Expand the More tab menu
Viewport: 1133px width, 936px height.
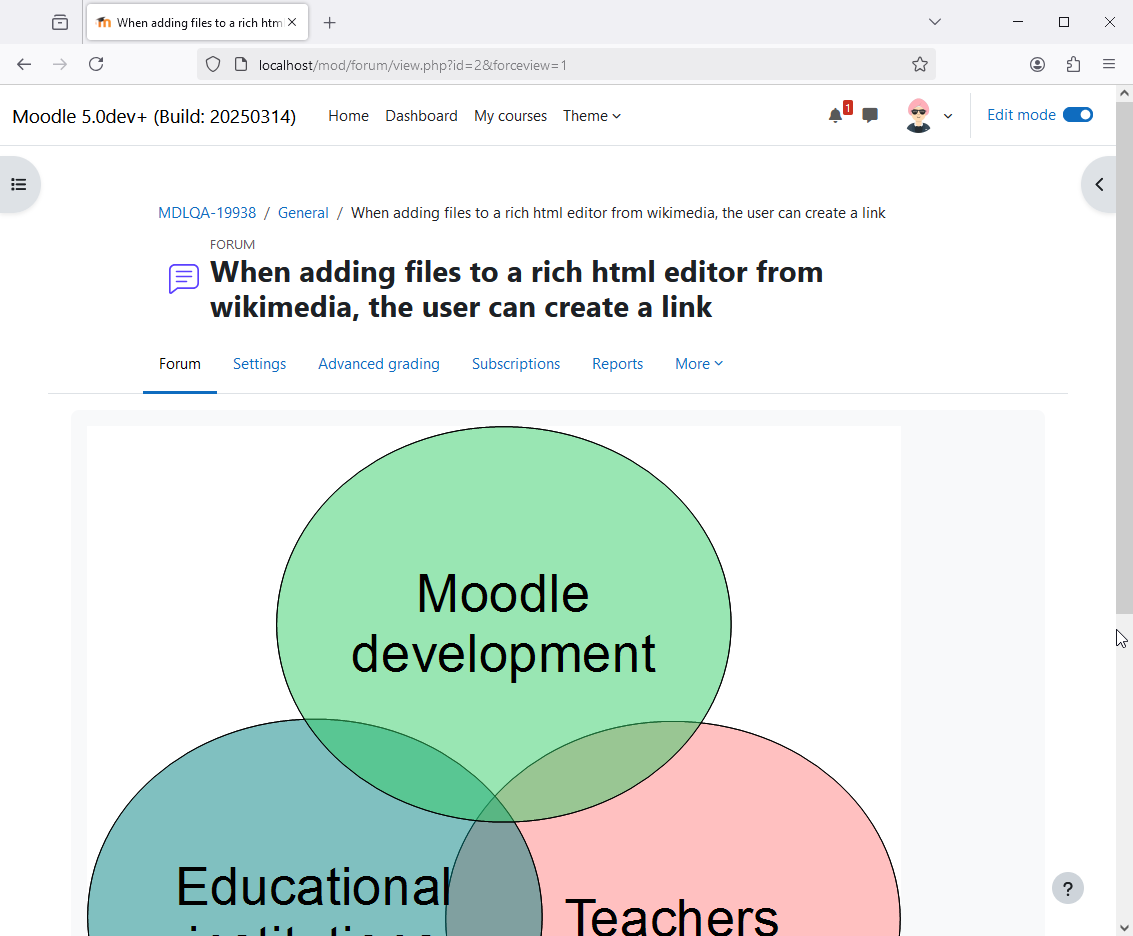coord(699,364)
